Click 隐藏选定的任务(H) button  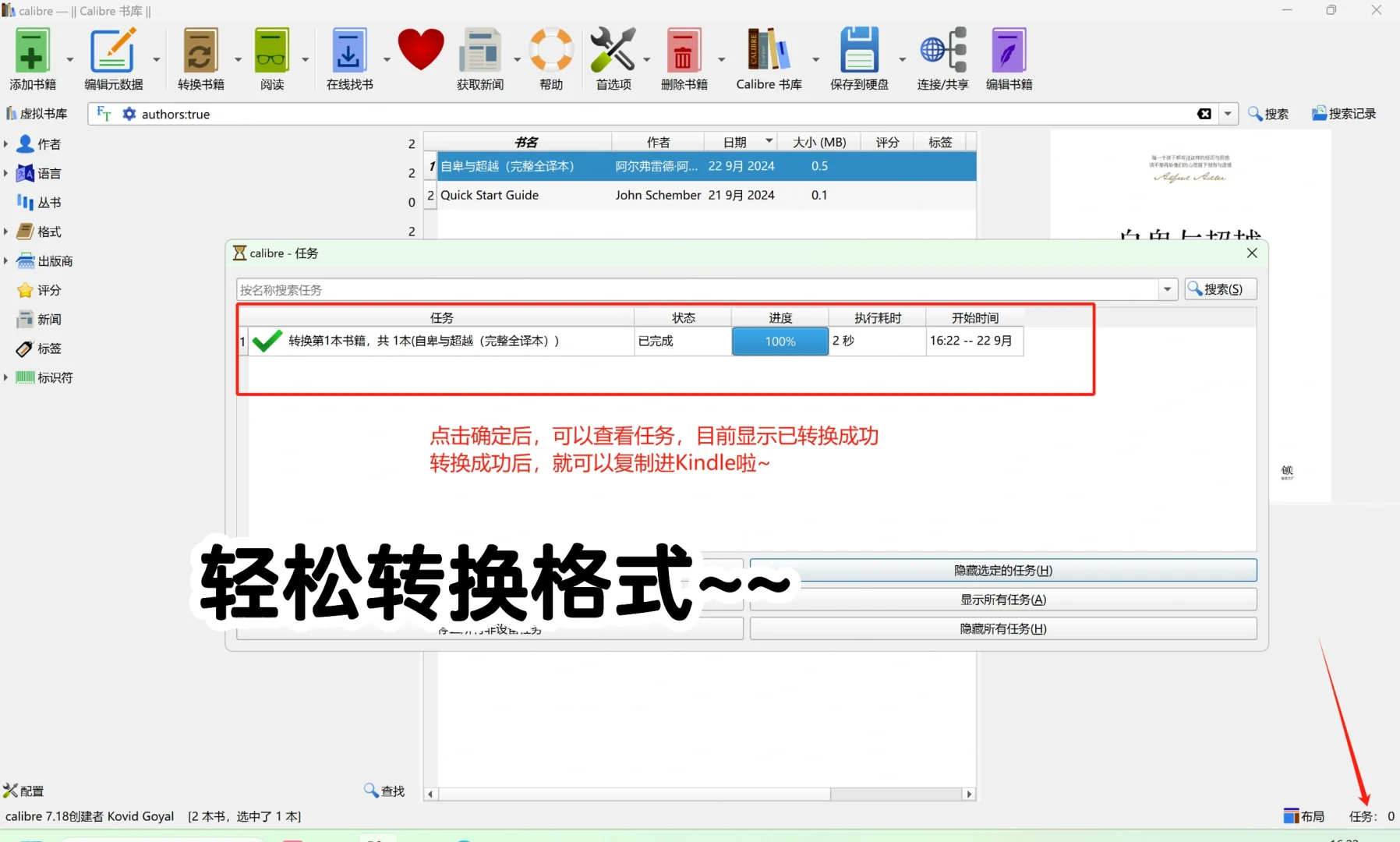pyautogui.click(x=1003, y=570)
